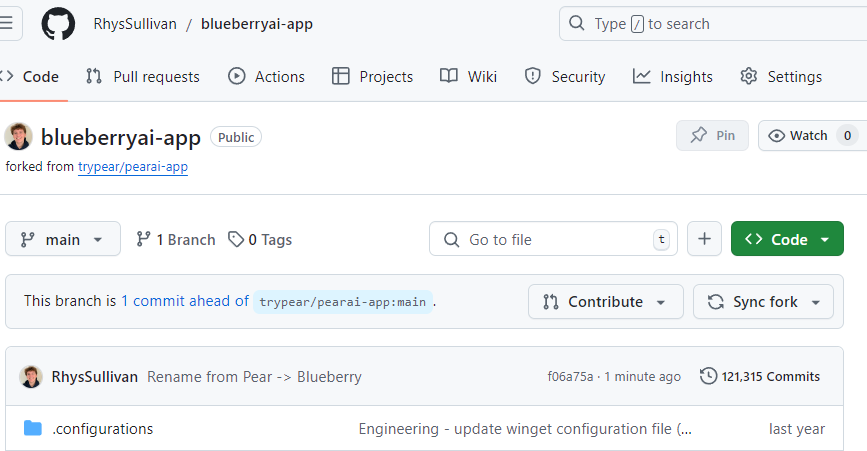Go to the GitHub homepage logo
Viewport: 867px width, 451px height.
click(58, 24)
